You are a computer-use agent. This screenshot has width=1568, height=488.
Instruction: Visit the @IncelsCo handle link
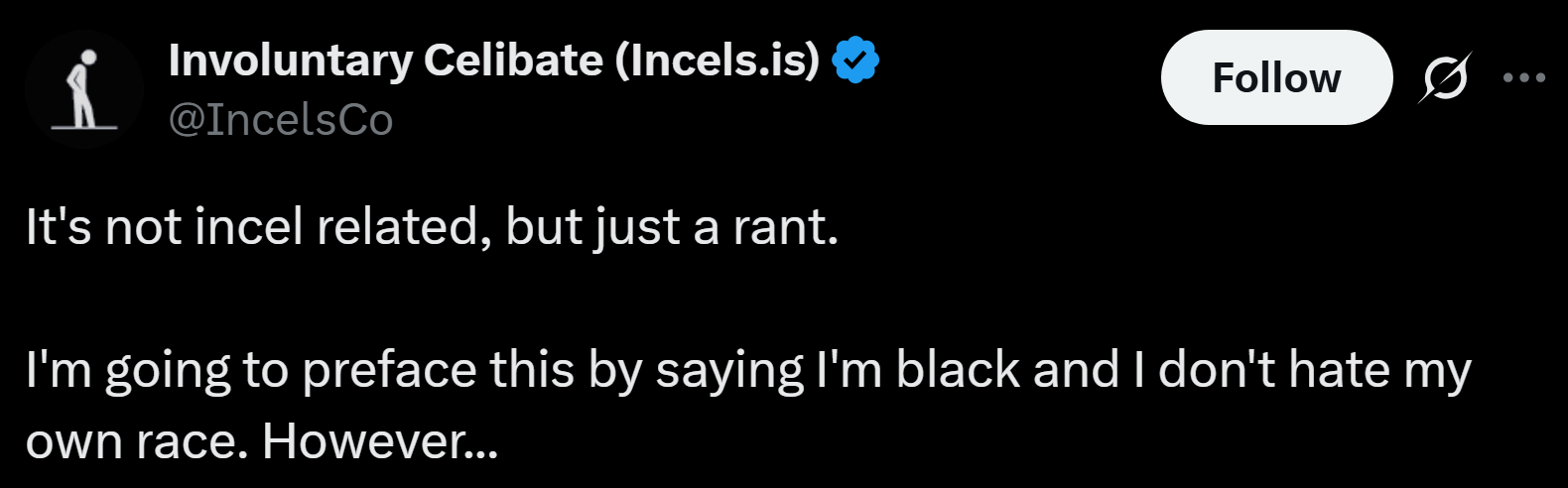[281, 120]
